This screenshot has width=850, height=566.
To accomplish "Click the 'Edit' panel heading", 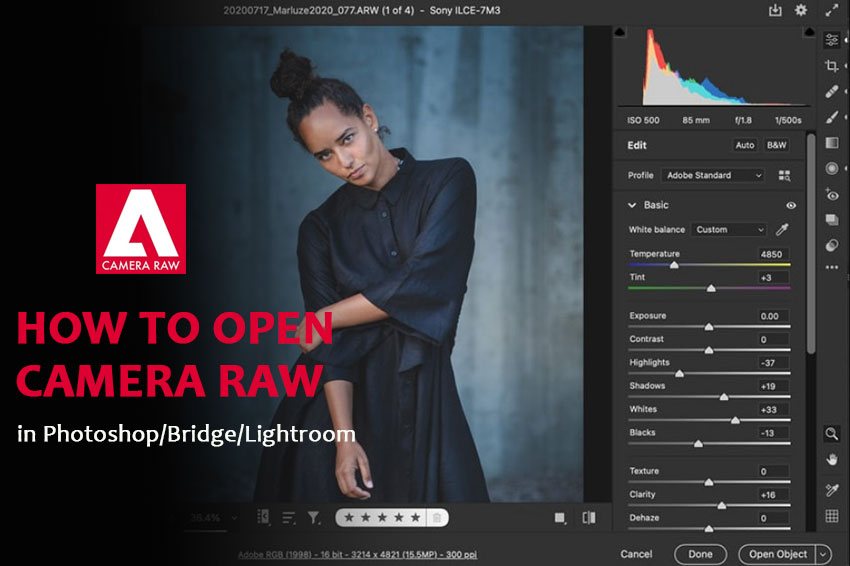I will pyautogui.click(x=637, y=145).
